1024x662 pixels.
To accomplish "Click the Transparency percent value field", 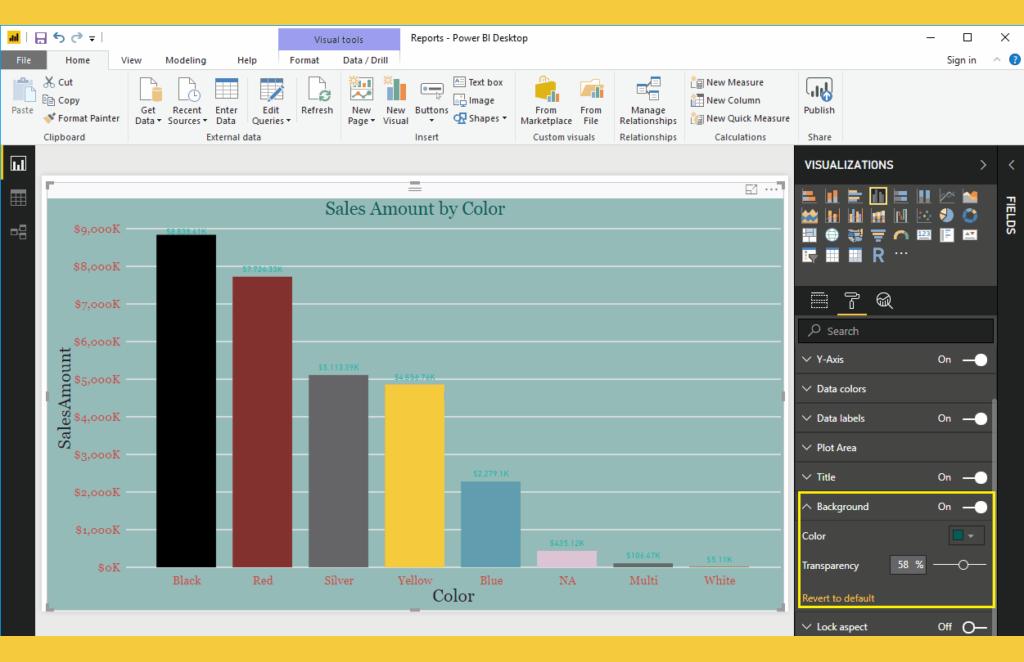I will click(x=907, y=565).
